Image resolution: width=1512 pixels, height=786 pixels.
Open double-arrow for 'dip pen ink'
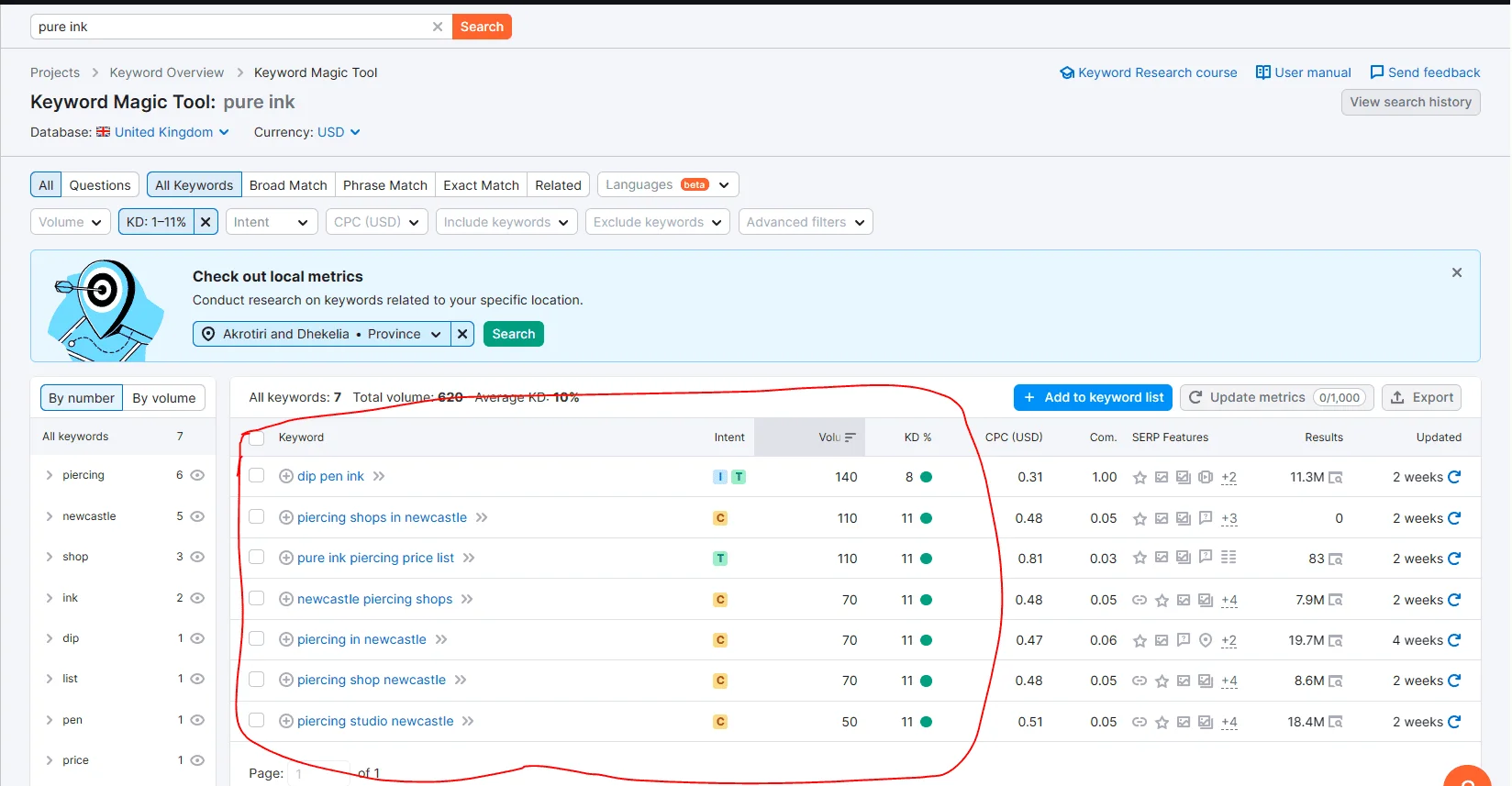(x=379, y=476)
